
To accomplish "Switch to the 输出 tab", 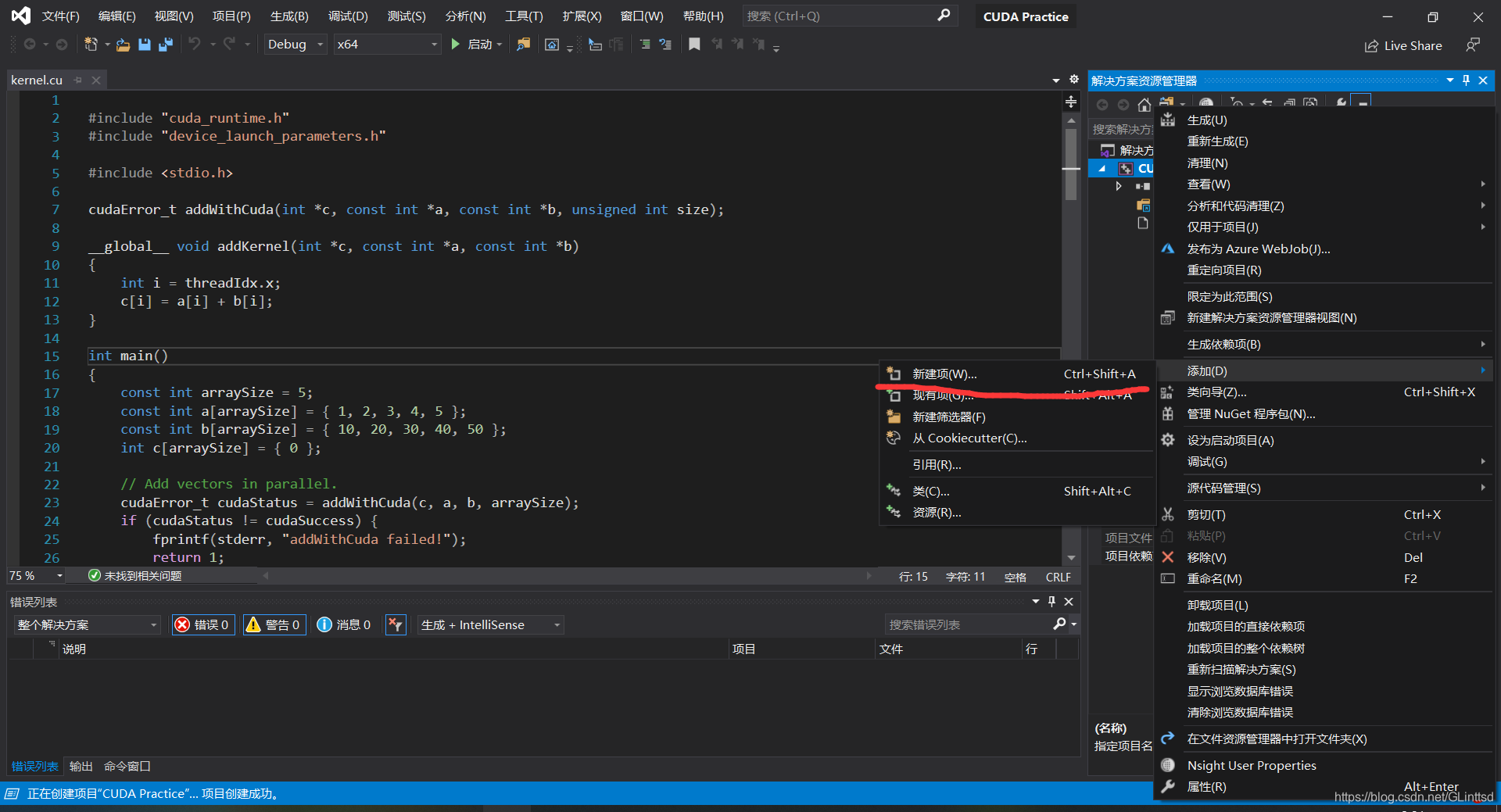I will tap(81, 766).
